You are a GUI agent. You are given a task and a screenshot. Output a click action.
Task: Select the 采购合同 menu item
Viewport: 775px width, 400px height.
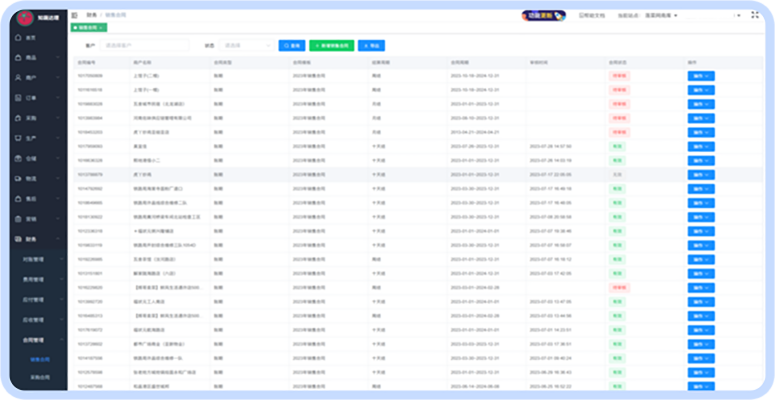40,378
